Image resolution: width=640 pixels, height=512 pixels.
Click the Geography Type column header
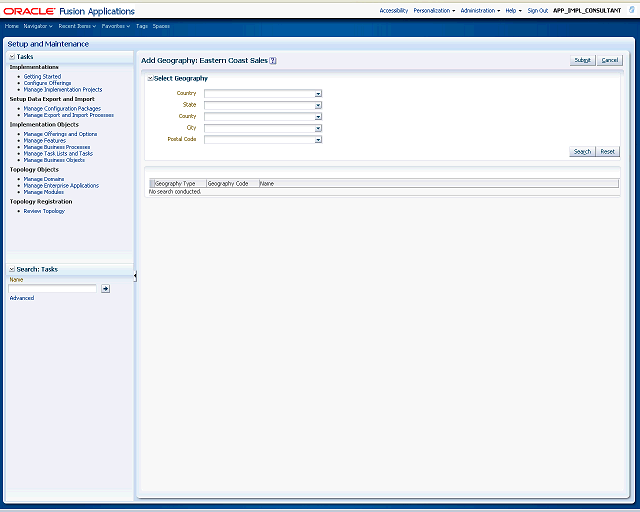tap(178, 184)
